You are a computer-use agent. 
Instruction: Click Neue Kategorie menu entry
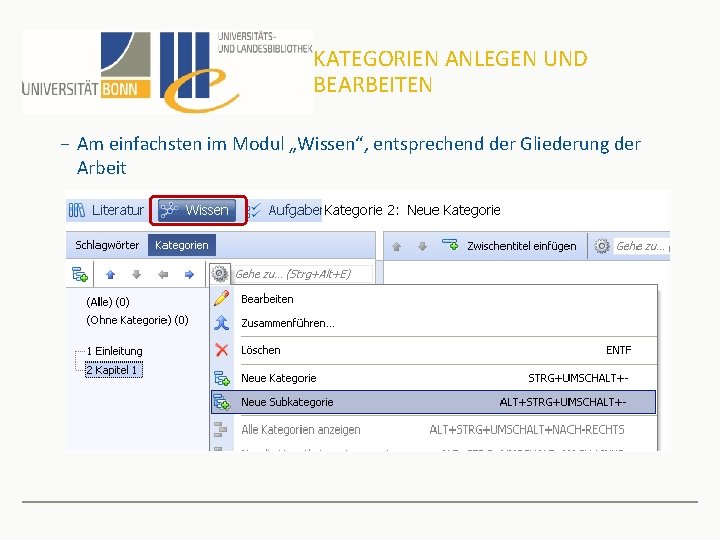pyautogui.click(x=434, y=378)
